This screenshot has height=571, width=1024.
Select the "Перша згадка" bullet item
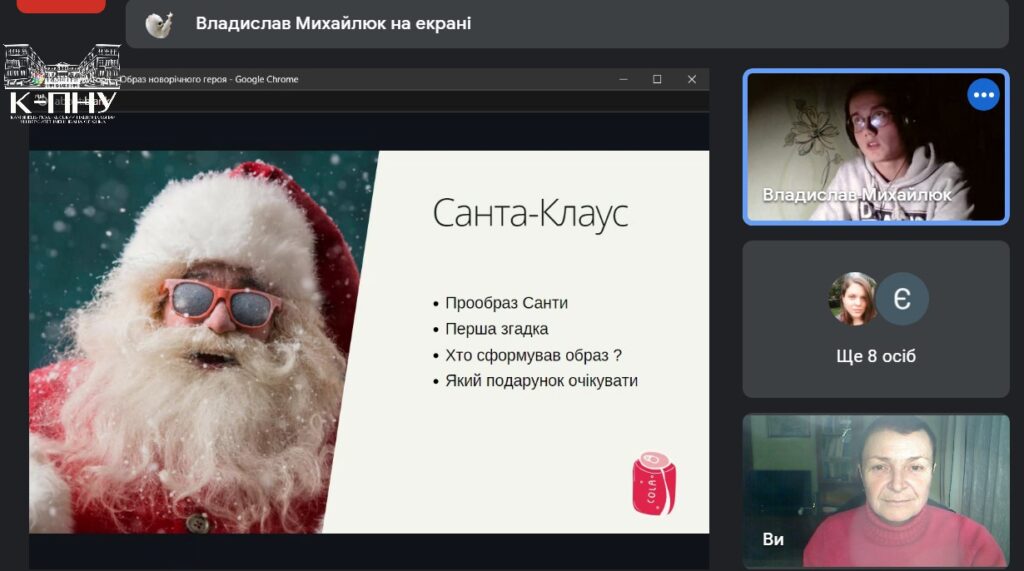[x=496, y=329]
